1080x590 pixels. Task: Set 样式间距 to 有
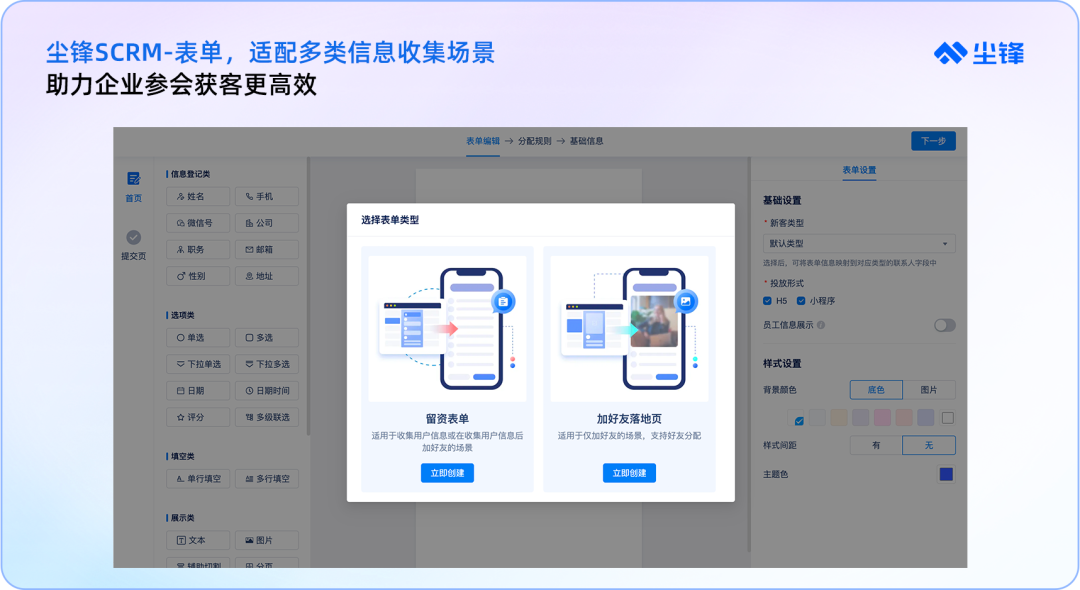click(876, 445)
